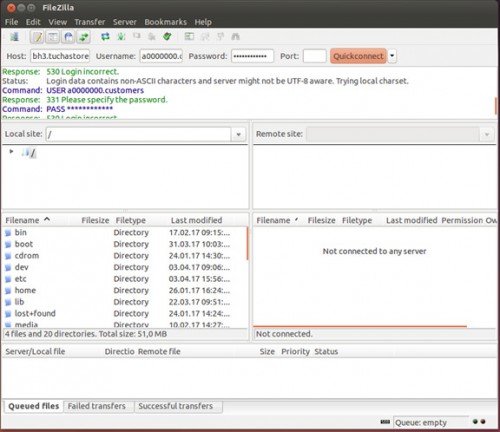Sort remote list by Permission column
500x432 pixels.
coord(462,220)
